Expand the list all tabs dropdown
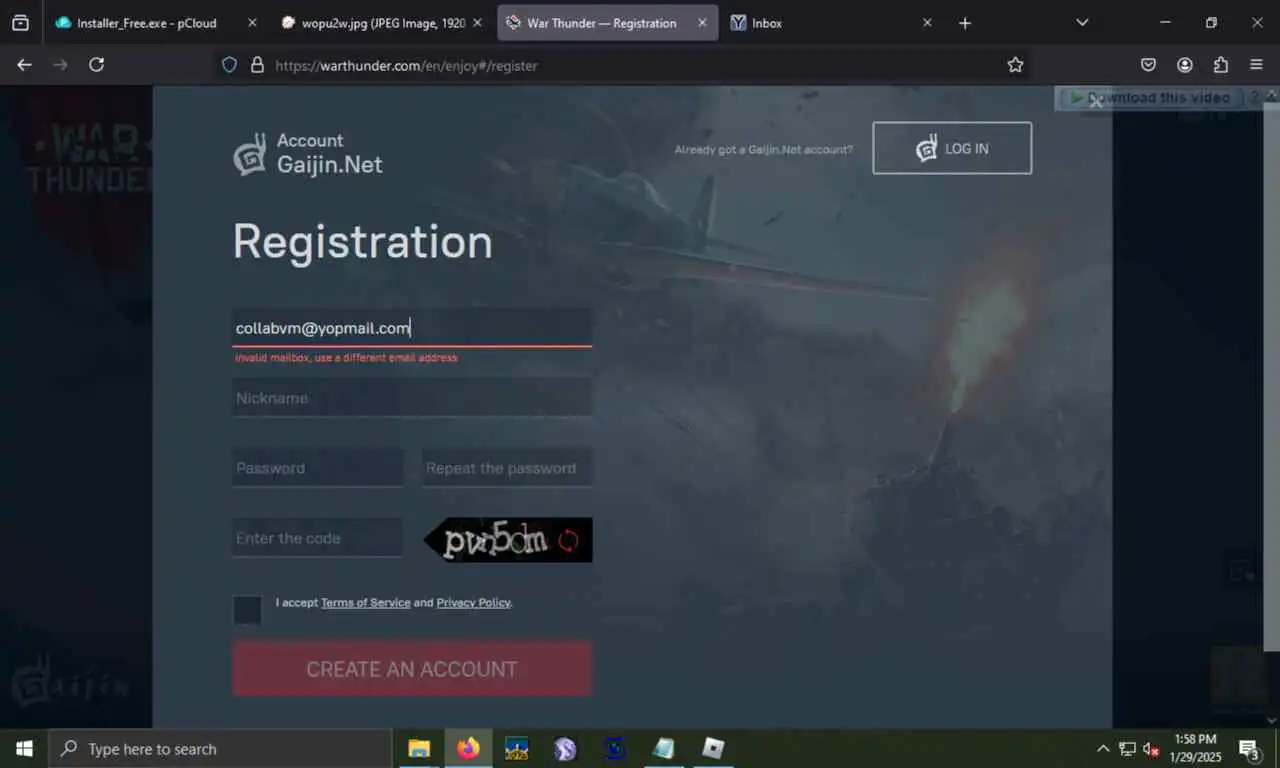The image size is (1280, 768). point(1082,23)
